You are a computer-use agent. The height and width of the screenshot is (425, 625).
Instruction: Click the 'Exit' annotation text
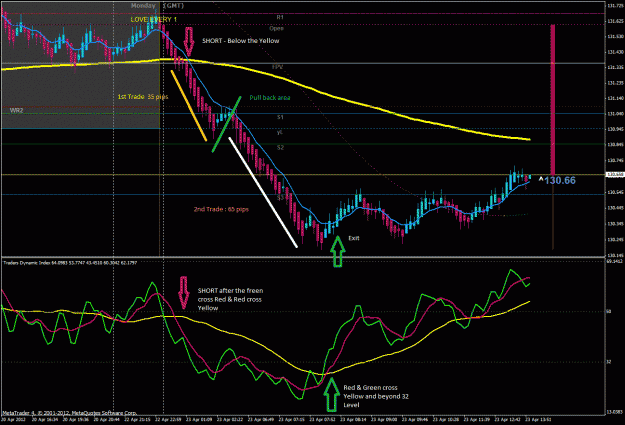354,238
